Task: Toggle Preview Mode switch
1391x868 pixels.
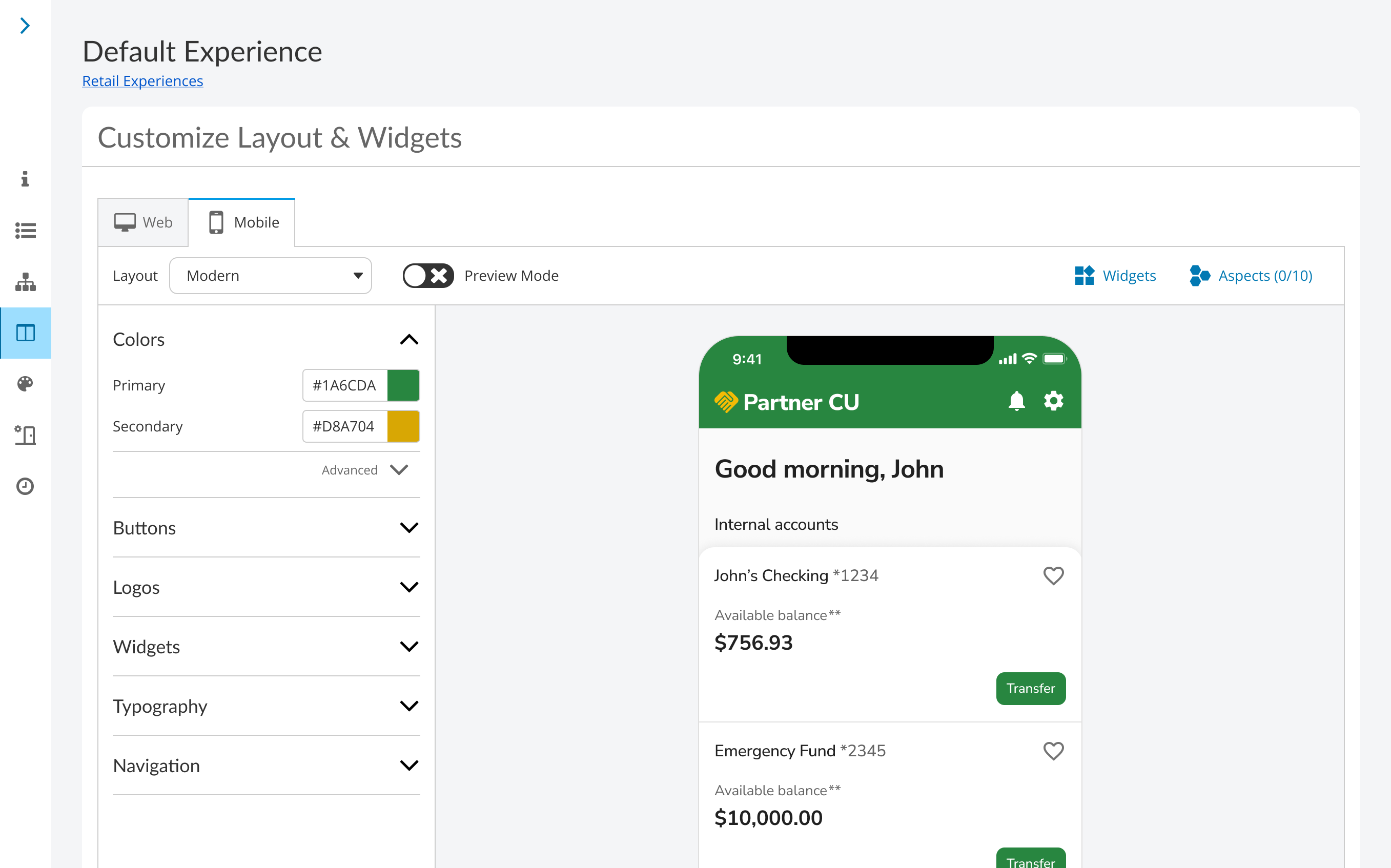Action: (427, 276)
